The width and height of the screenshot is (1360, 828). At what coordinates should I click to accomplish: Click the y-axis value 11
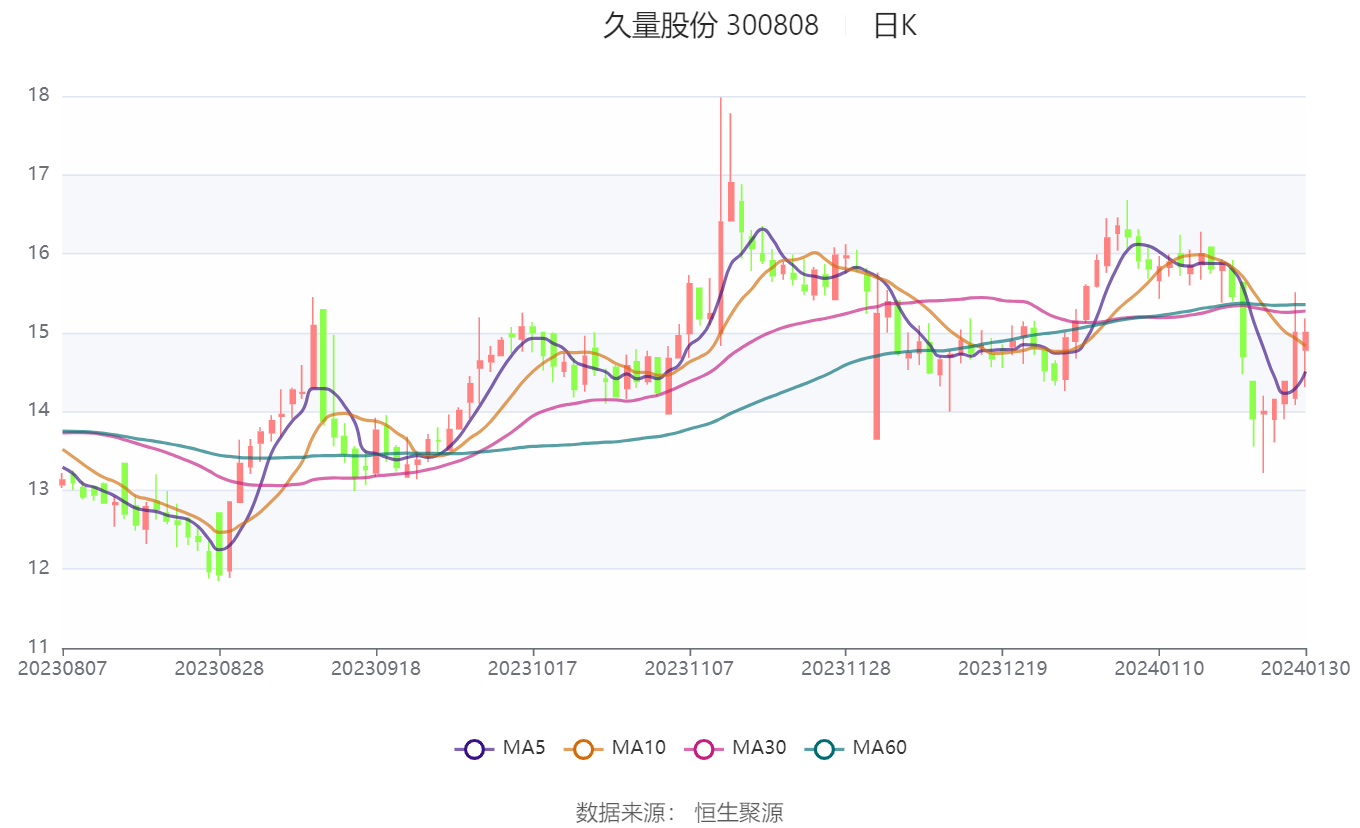pos(39,647)
